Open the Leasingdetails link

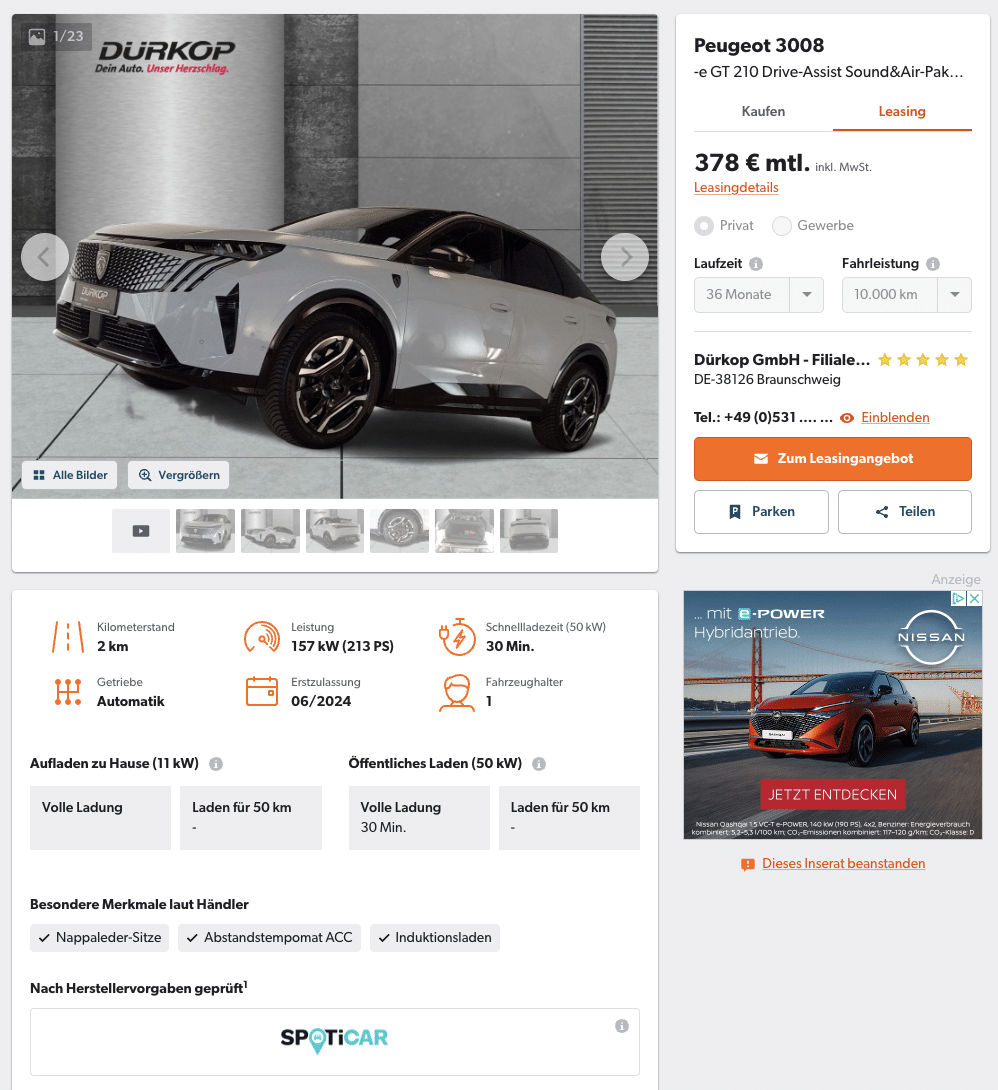(736, 188)
